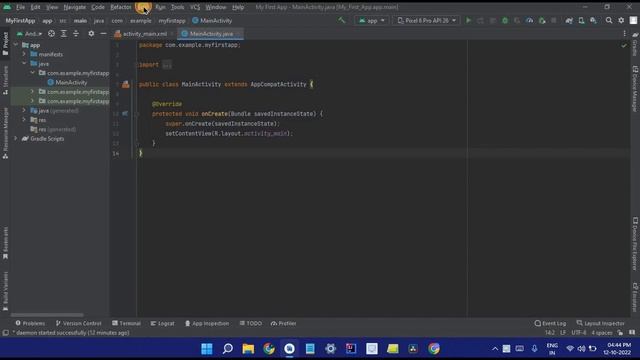Image resolution: width=640 pixels, height=360 pixels.
Task: Expand the Gradle Scripts node
Action: click(16, 139)
